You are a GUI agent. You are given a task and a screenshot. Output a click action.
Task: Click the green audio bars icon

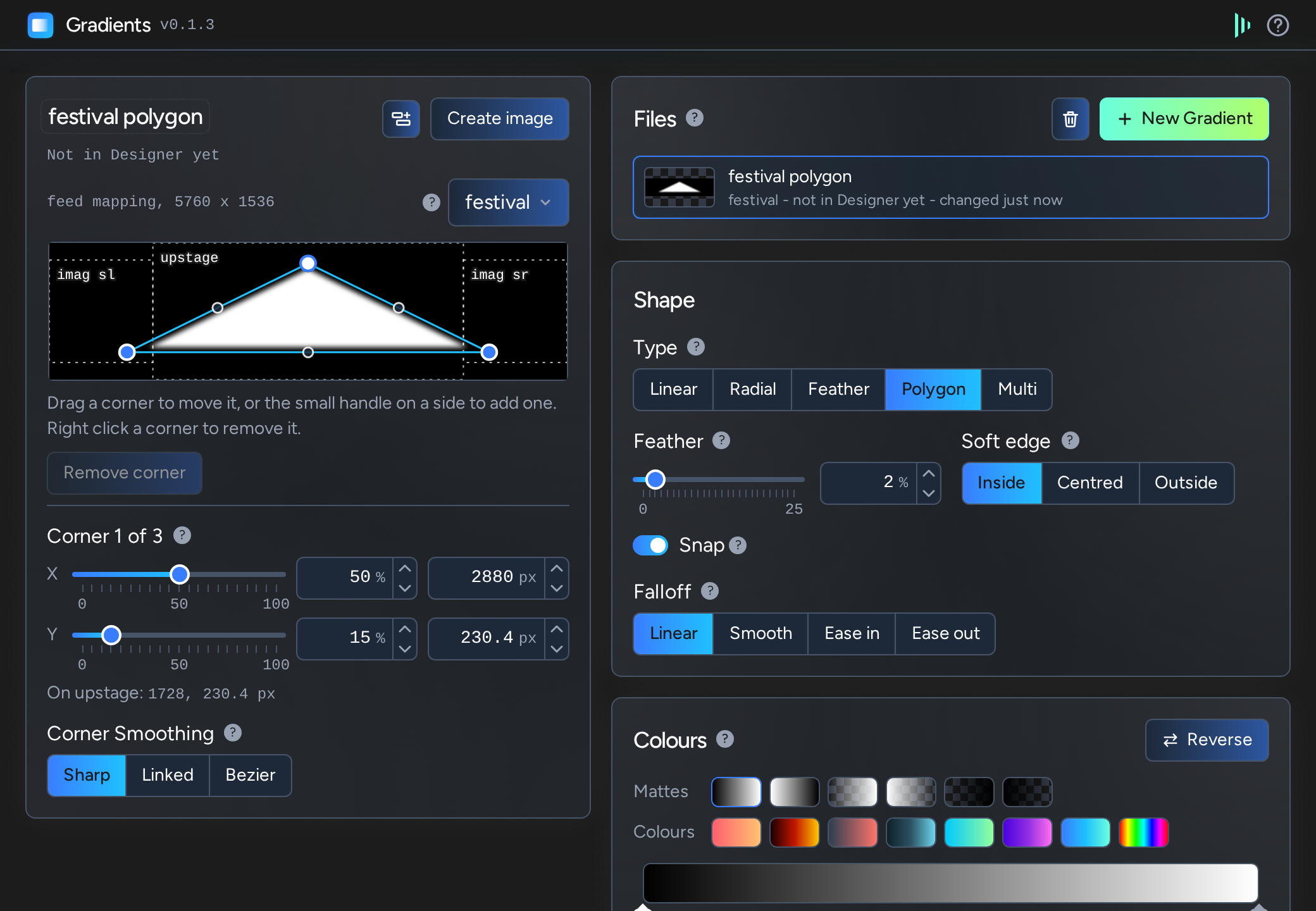click(1242, 25)
